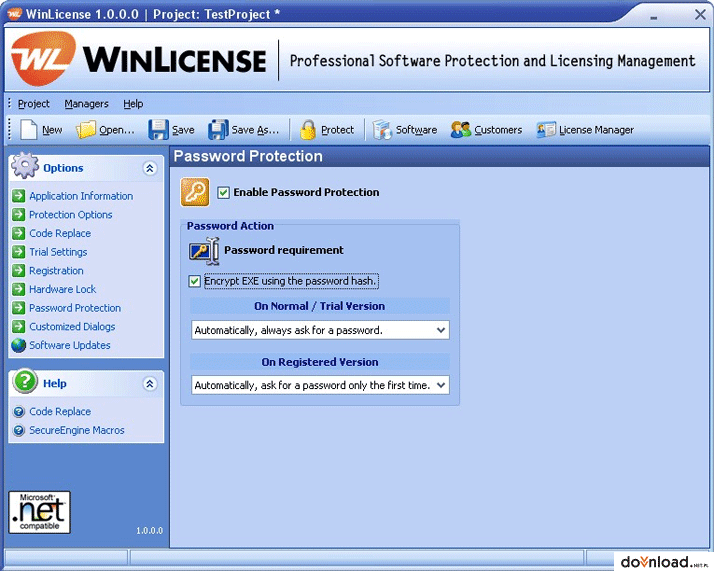This screenshot has width=714, height=571.
Task: Click the arrow icon beside Registration
Action: (19, 270)
